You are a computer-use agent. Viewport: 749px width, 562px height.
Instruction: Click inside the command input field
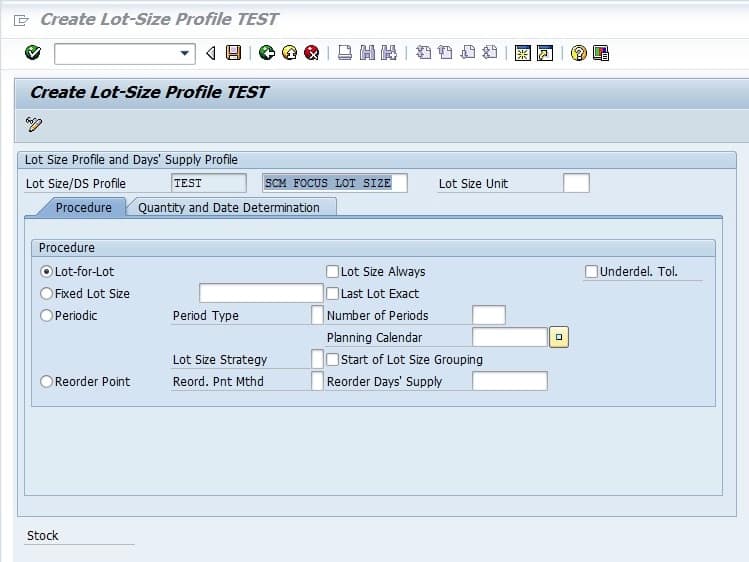coord(116,53)
